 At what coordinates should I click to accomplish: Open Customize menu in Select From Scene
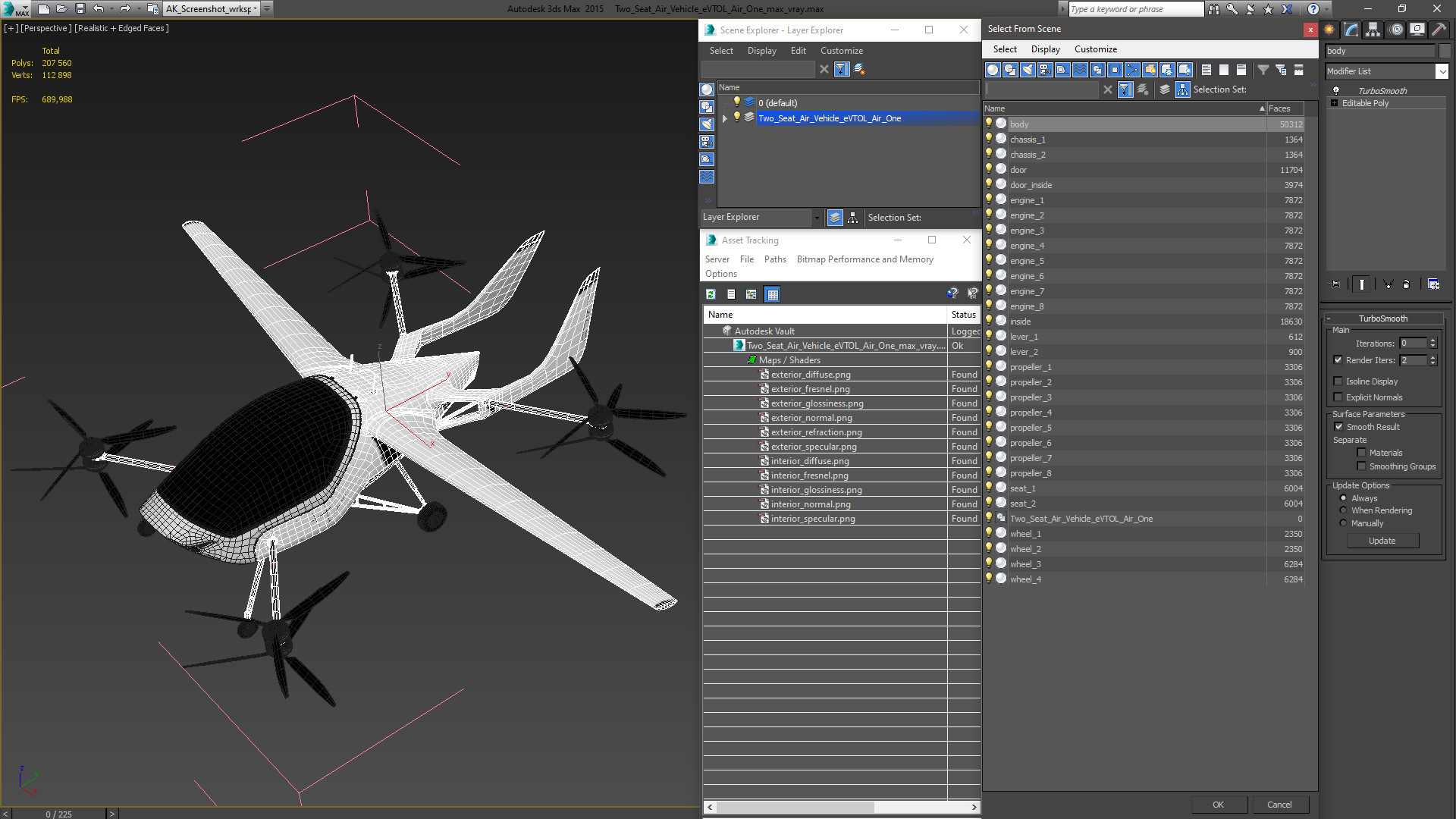[1095, 49]
